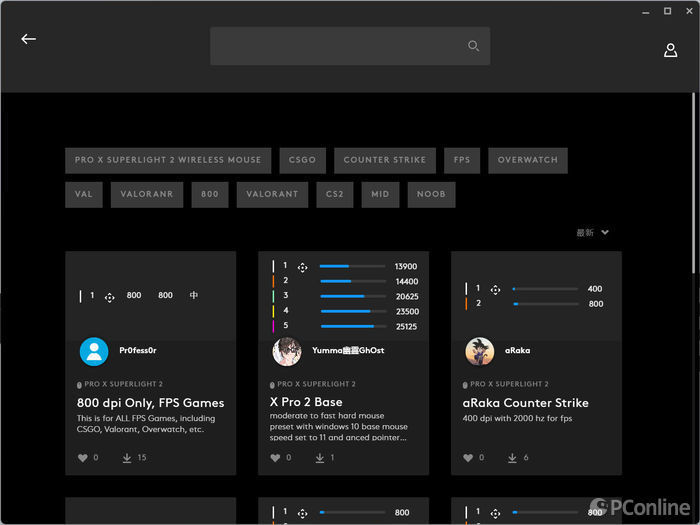Click DPI crosshair icon in X Pro 2 Base card

click(303, 267)
